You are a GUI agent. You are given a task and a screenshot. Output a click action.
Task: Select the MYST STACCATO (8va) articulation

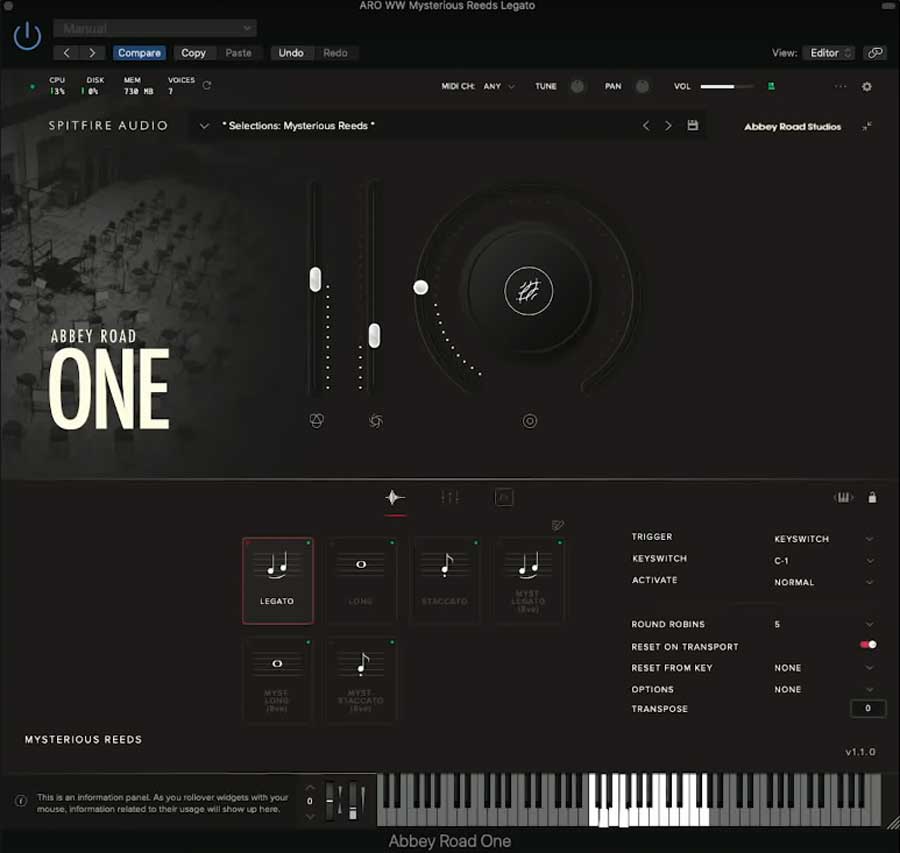[361, 680]
